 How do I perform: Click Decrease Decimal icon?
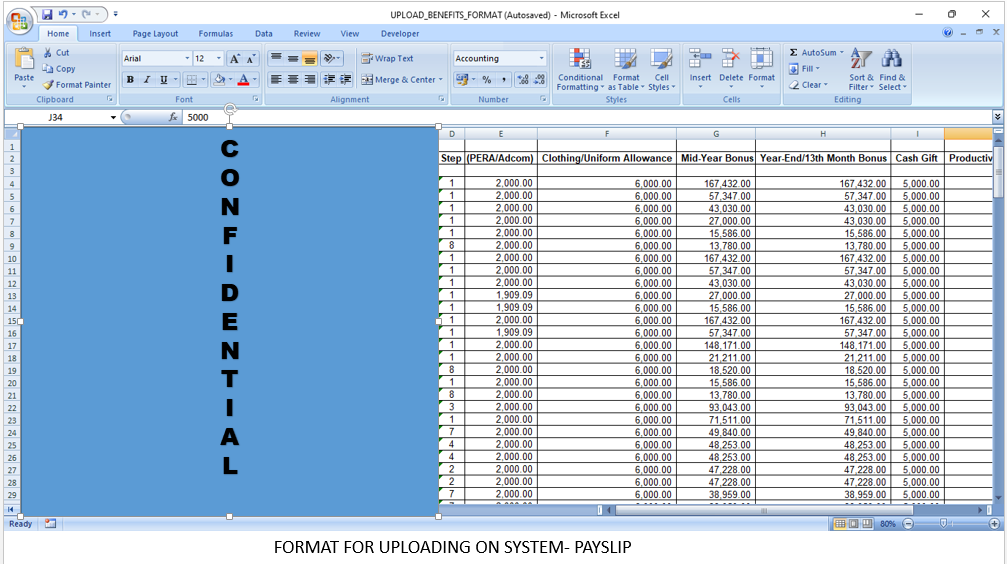(539, 80)
